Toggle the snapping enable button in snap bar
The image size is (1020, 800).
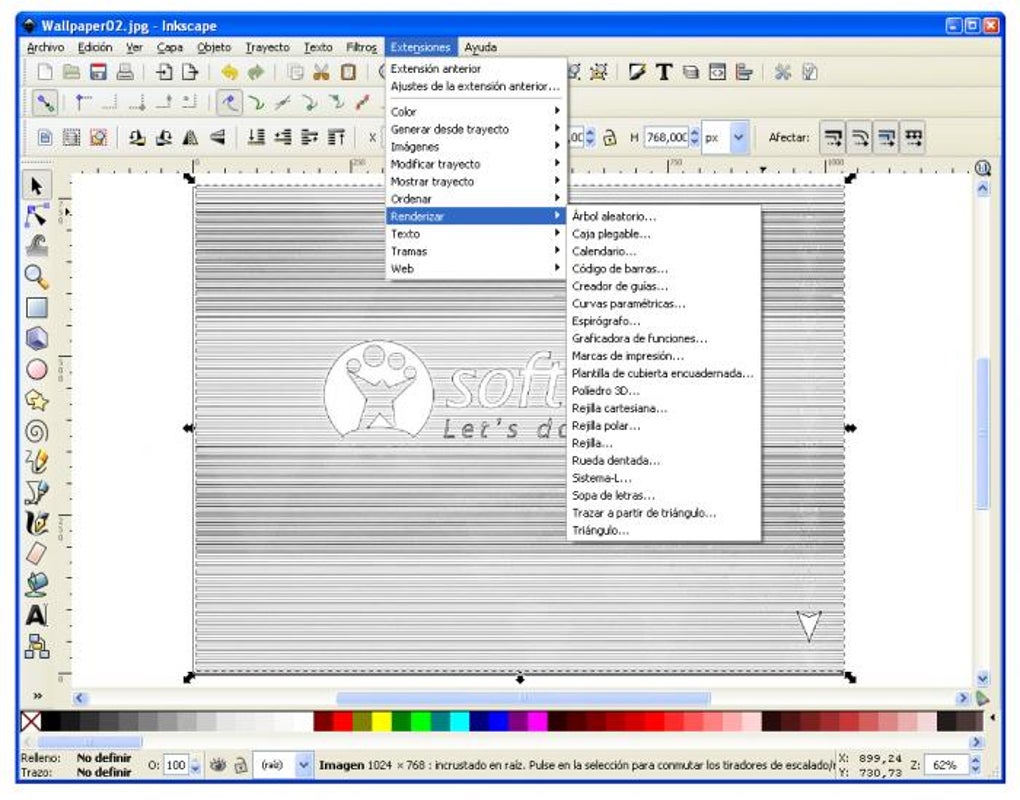coord(44,103)
